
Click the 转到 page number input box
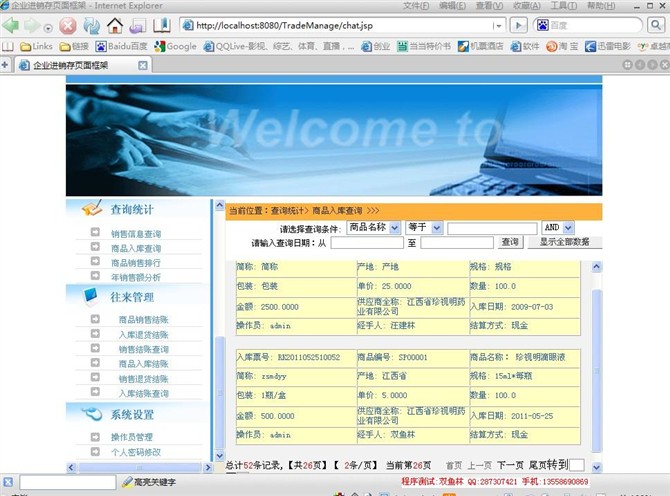click(576, 465)
